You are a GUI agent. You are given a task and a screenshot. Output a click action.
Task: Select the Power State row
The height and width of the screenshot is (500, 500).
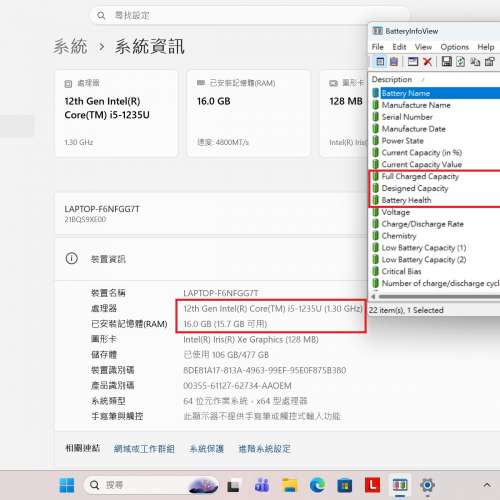[436, 141]
